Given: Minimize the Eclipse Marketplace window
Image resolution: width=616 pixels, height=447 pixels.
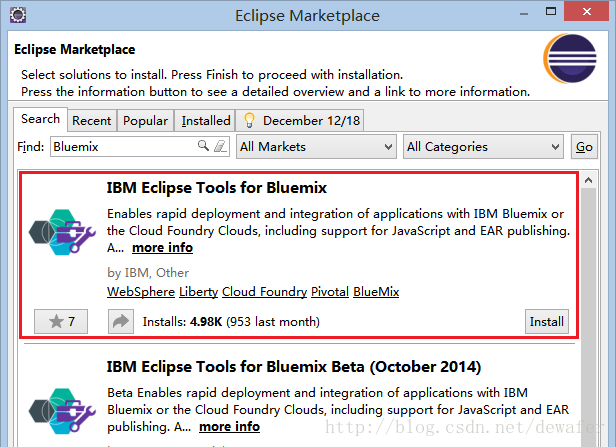Looking at the screenshot, I should [524, 14].
